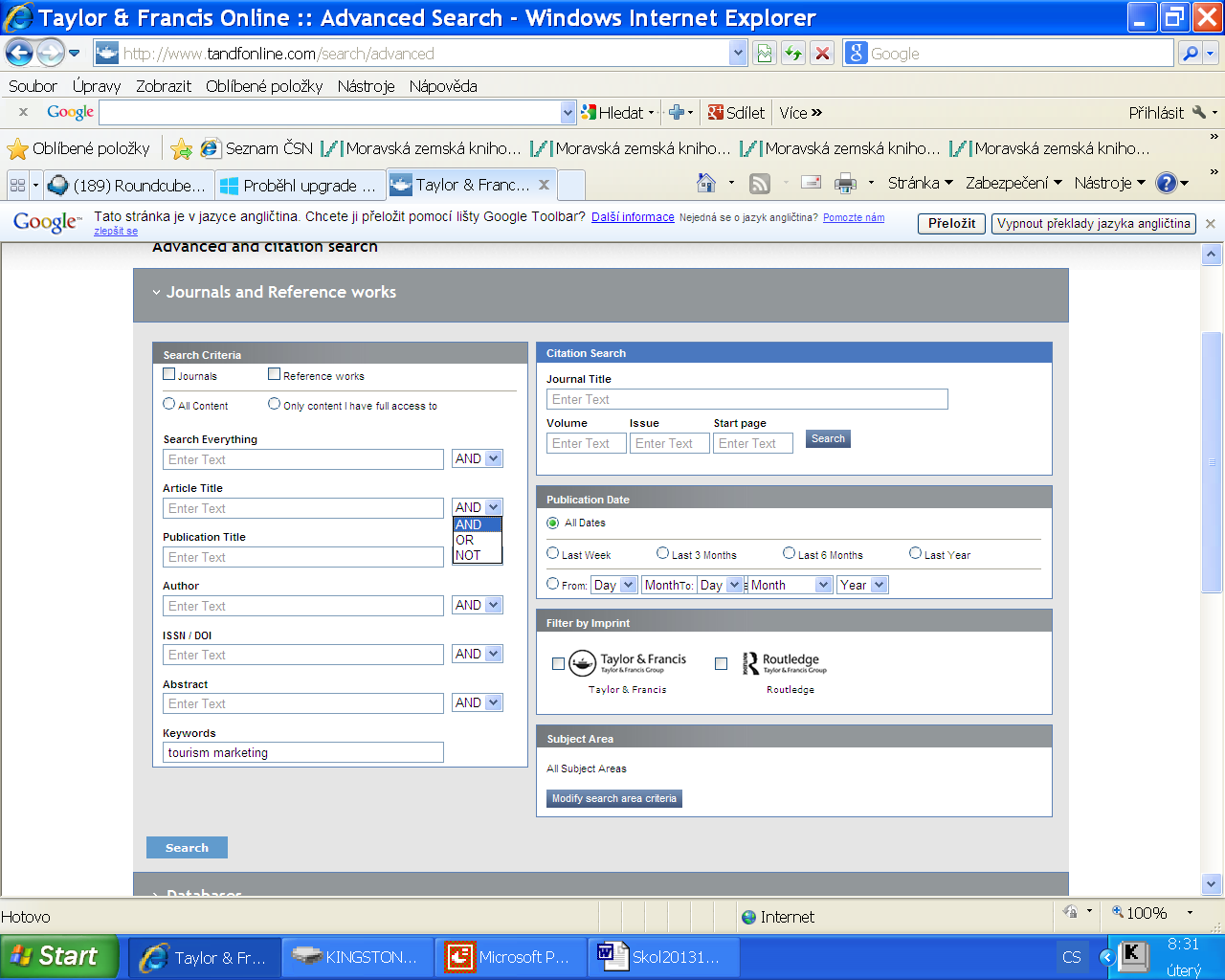The width and height of the screenshot is (1225, 980).
Task: Switch to the (189) Roundcube tab
Action: pyautogui.click(x=127, y=185)
